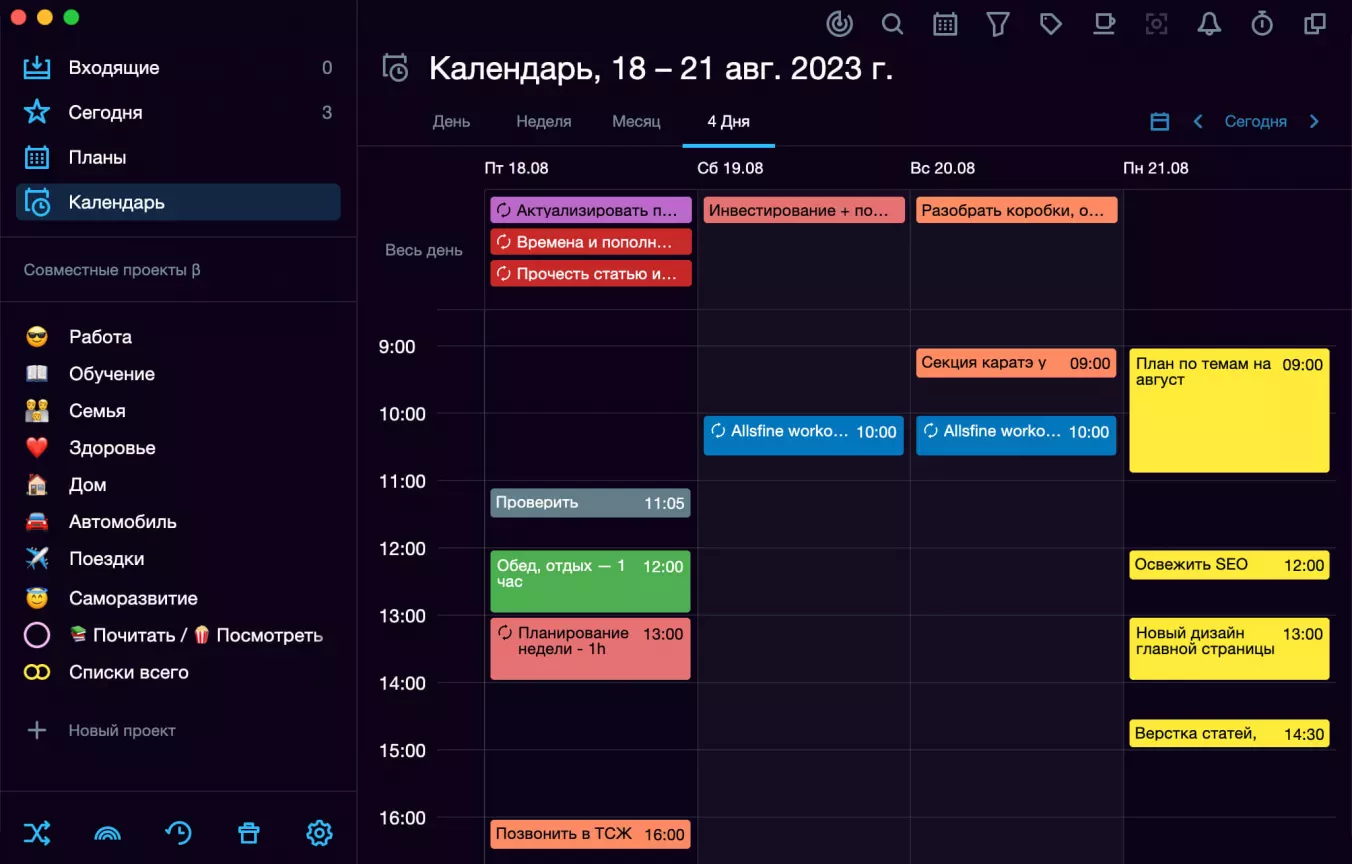The height and width of the screenshot is (864, 1352).
Task: Click the Пн 21.08 day header
Action: click(1156, 168)
